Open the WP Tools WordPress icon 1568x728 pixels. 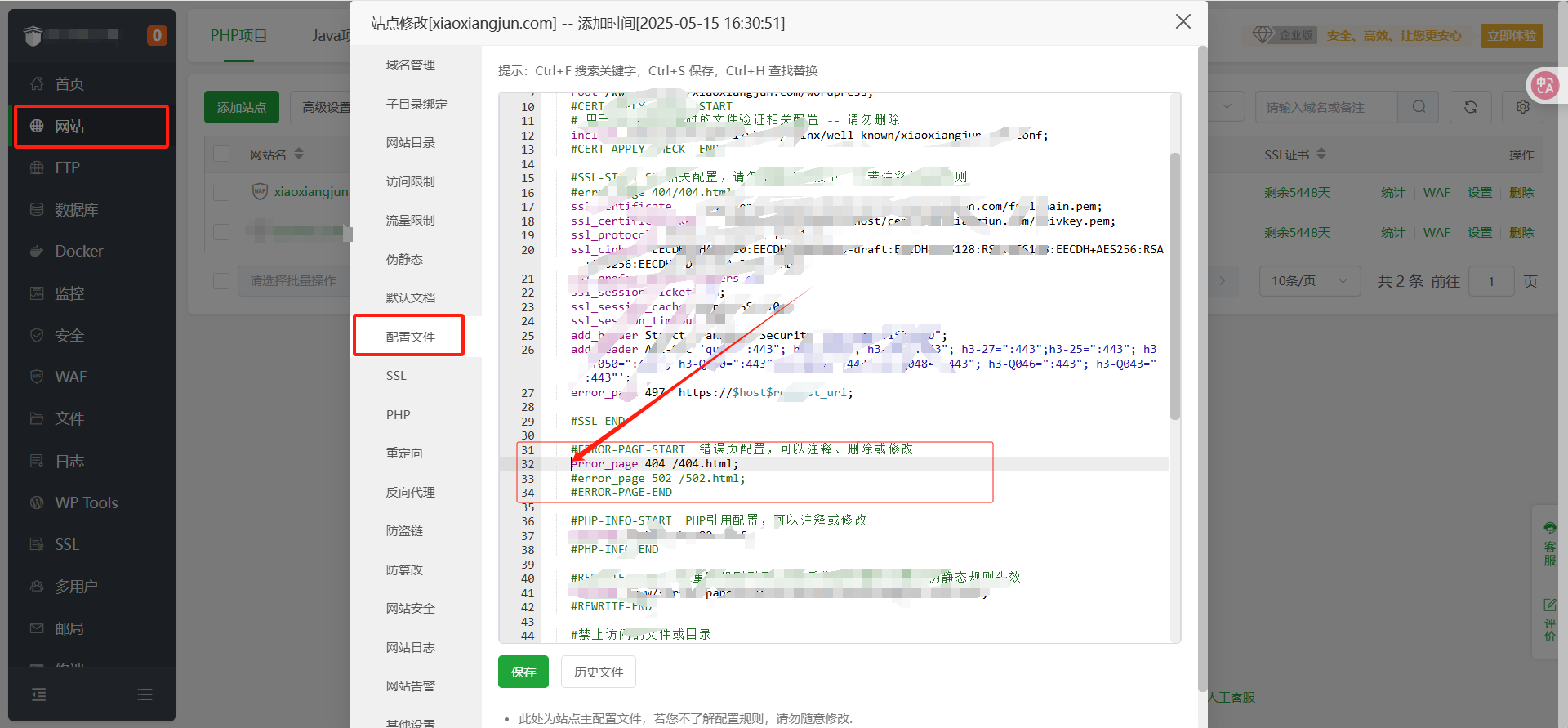37,502
